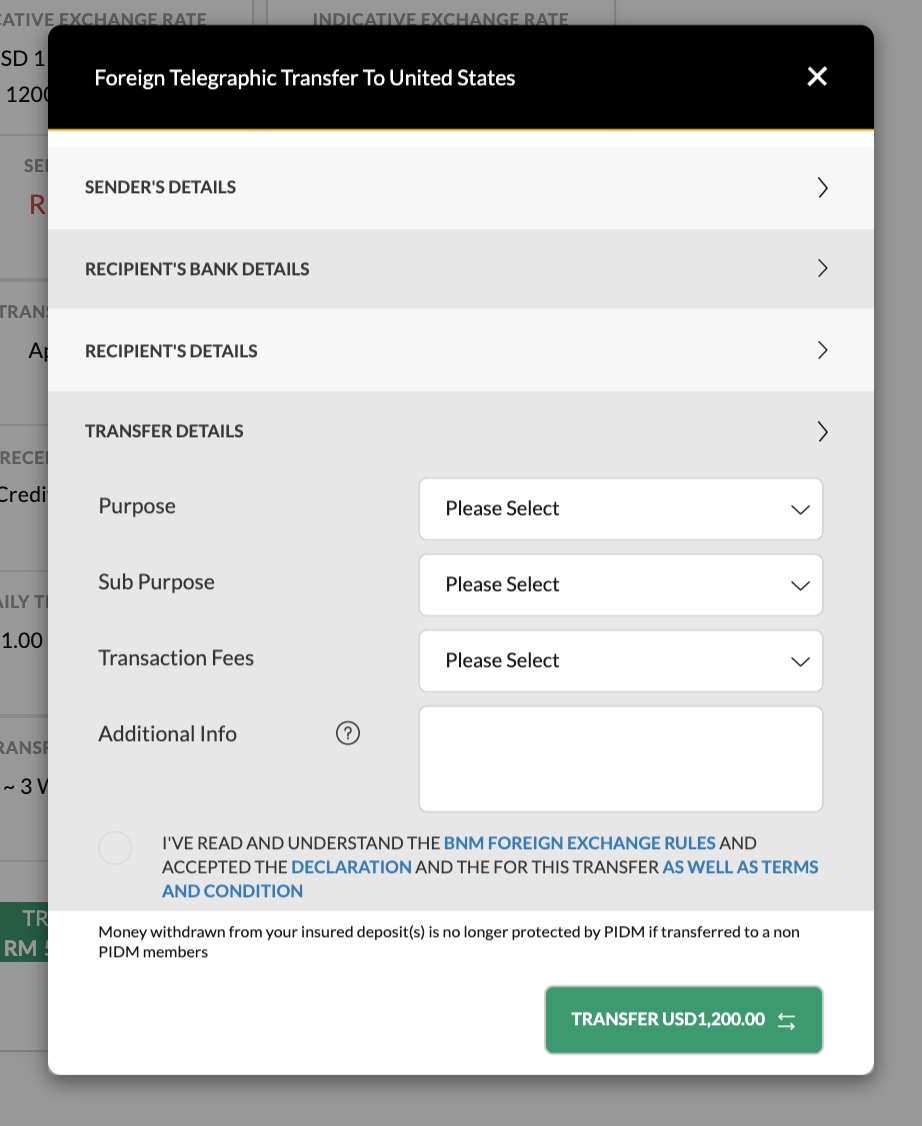Expand the Sender's Details chevron arrow
This screenshot has height=1126, width=922.
click(x=823, y=187)
